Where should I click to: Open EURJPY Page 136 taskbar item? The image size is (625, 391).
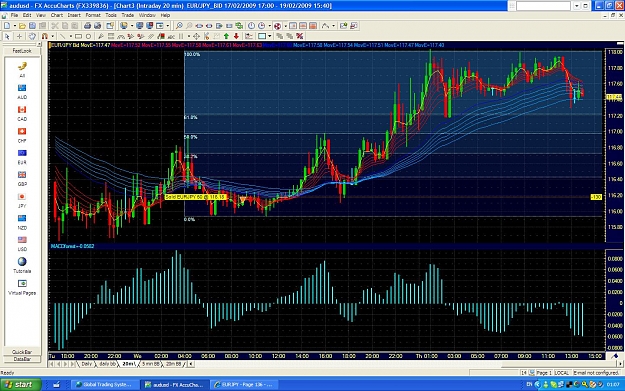point(243,385)
